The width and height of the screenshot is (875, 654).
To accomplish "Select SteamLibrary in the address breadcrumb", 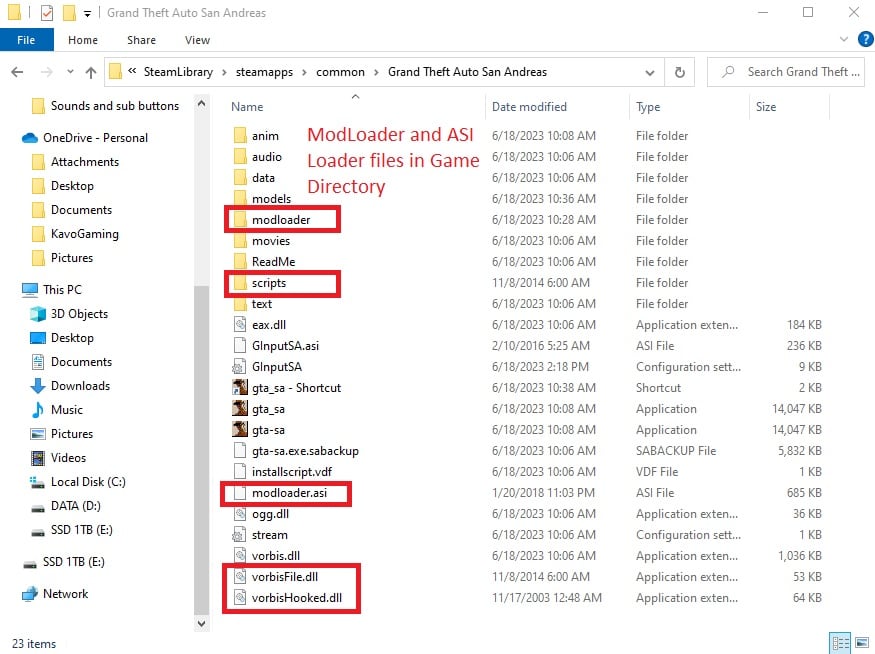I will (x=178, y=72).
